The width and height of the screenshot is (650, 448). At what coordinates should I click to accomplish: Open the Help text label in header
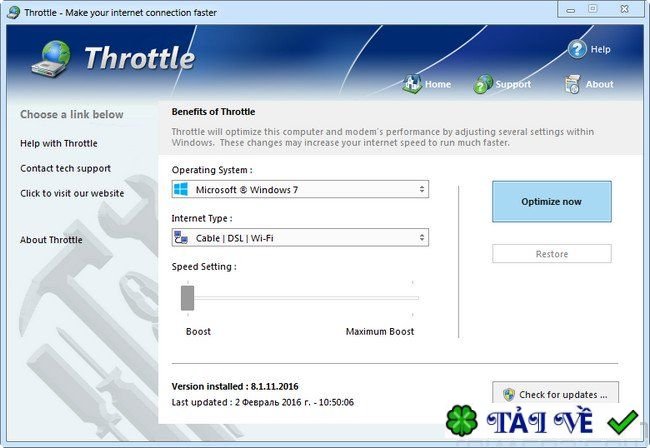click(600, 49)
